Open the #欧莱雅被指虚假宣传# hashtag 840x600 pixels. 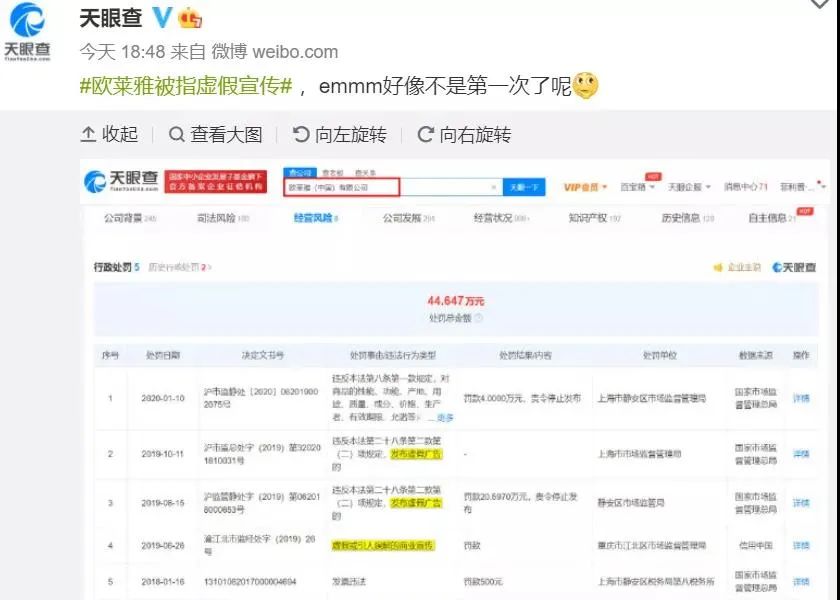click(x=186, y=86)
